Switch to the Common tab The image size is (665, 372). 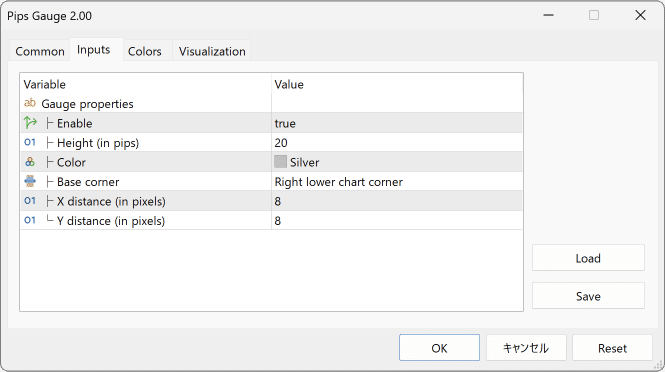point(40,51)
